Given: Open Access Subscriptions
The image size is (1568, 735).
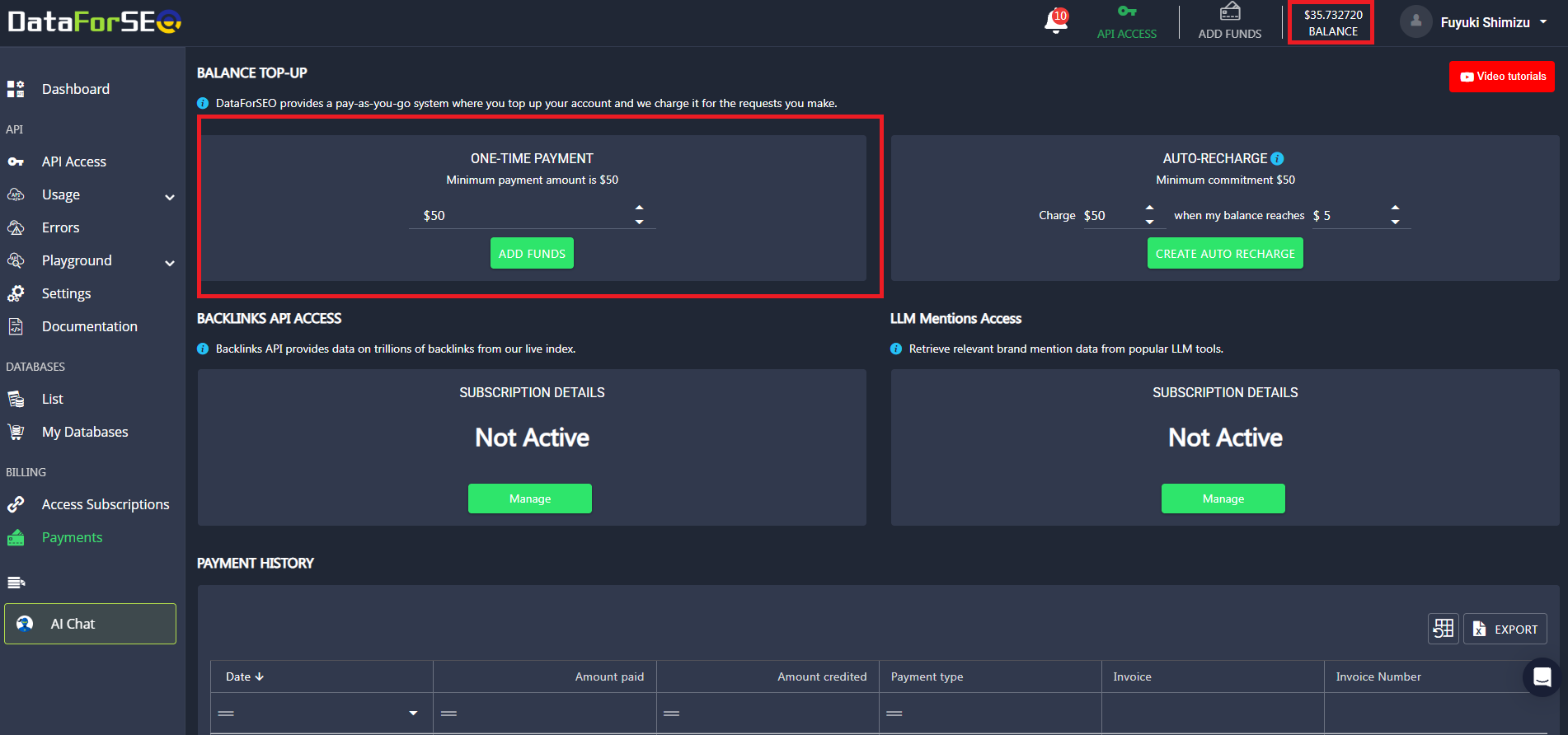Looking at the screenshot, I should click(x=106, y=504).
